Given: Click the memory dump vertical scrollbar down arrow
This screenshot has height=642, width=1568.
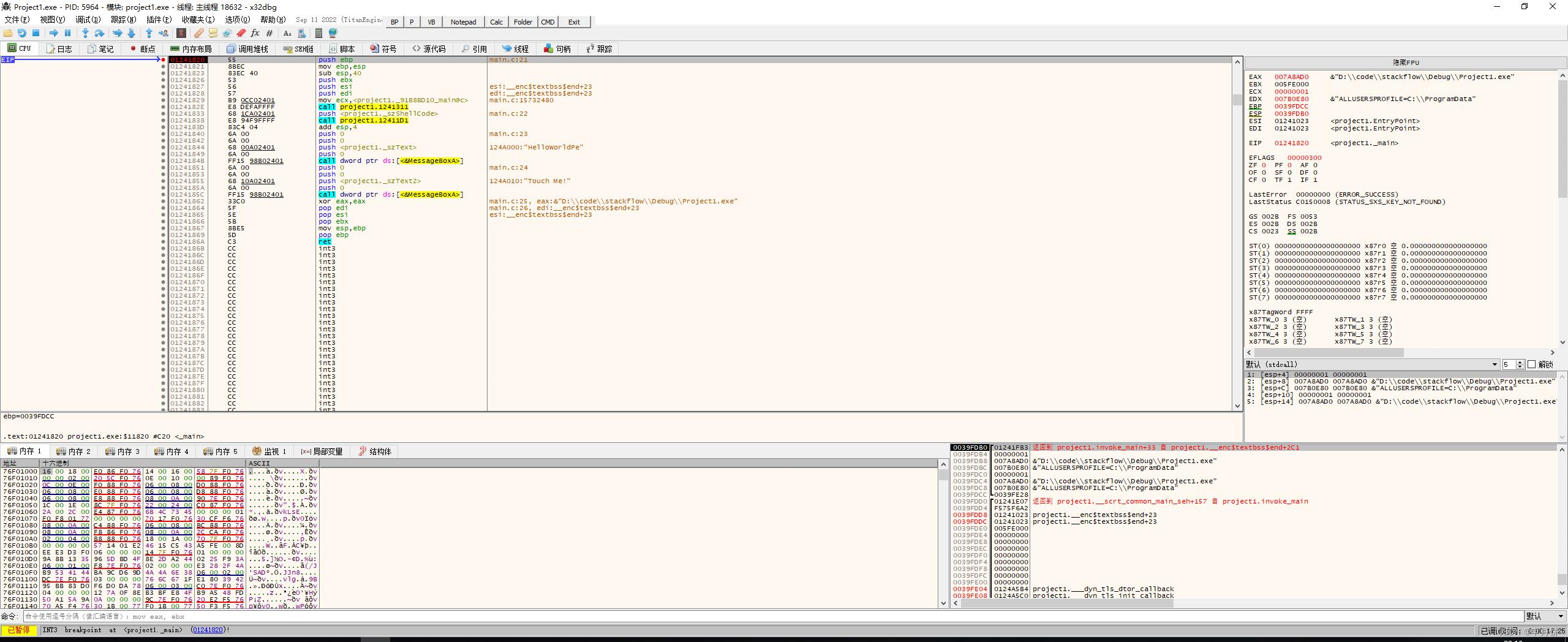Looking at the screenshot, I should tap(943, 603).
